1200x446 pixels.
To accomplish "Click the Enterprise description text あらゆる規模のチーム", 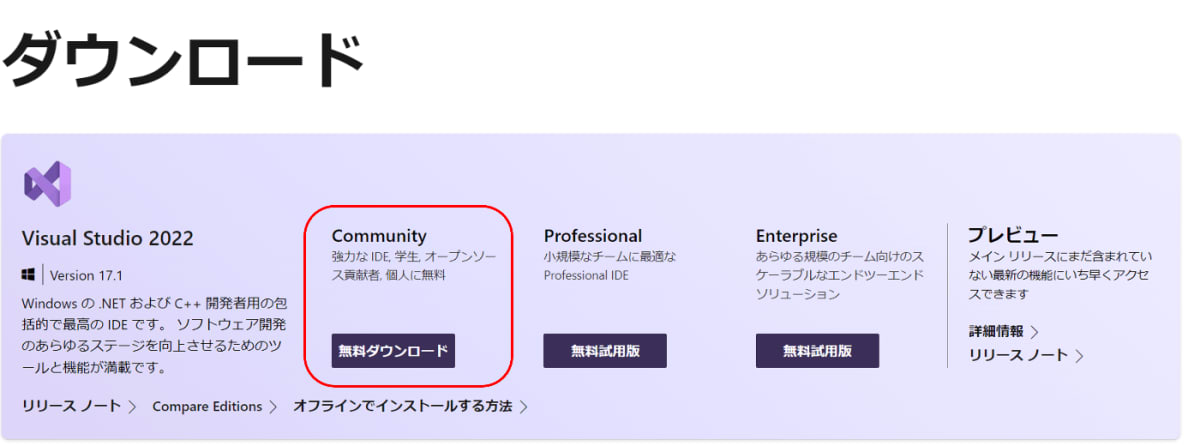I will coord(840,275).
